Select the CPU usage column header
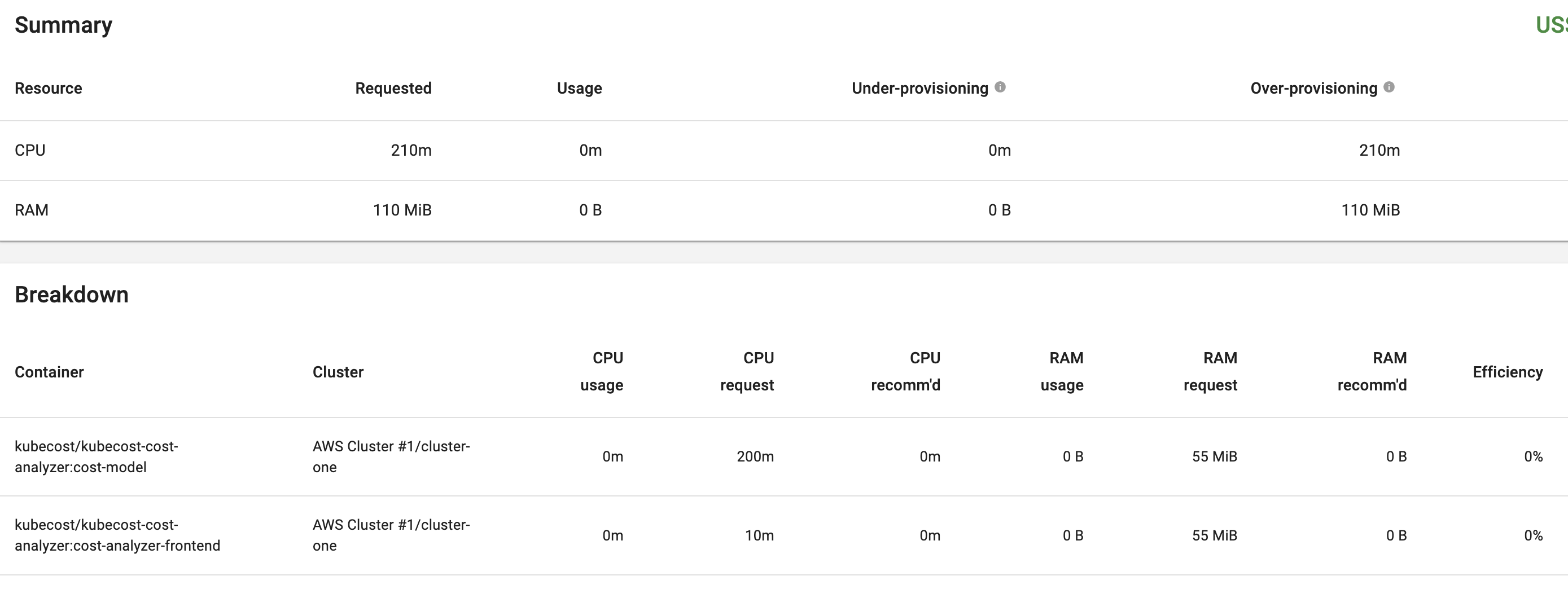This screenshot has height=589, width=1568. (x=607, y=371)
